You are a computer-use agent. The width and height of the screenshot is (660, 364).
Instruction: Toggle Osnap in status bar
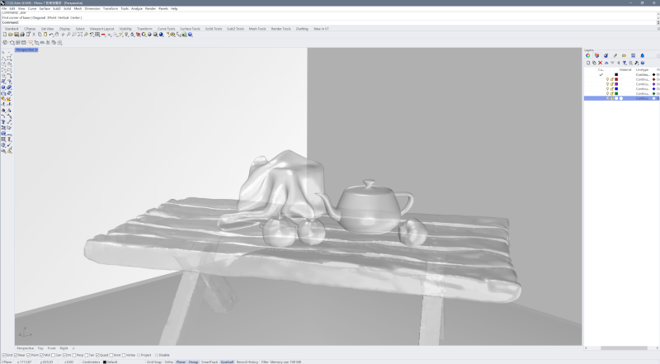point(193,362)
